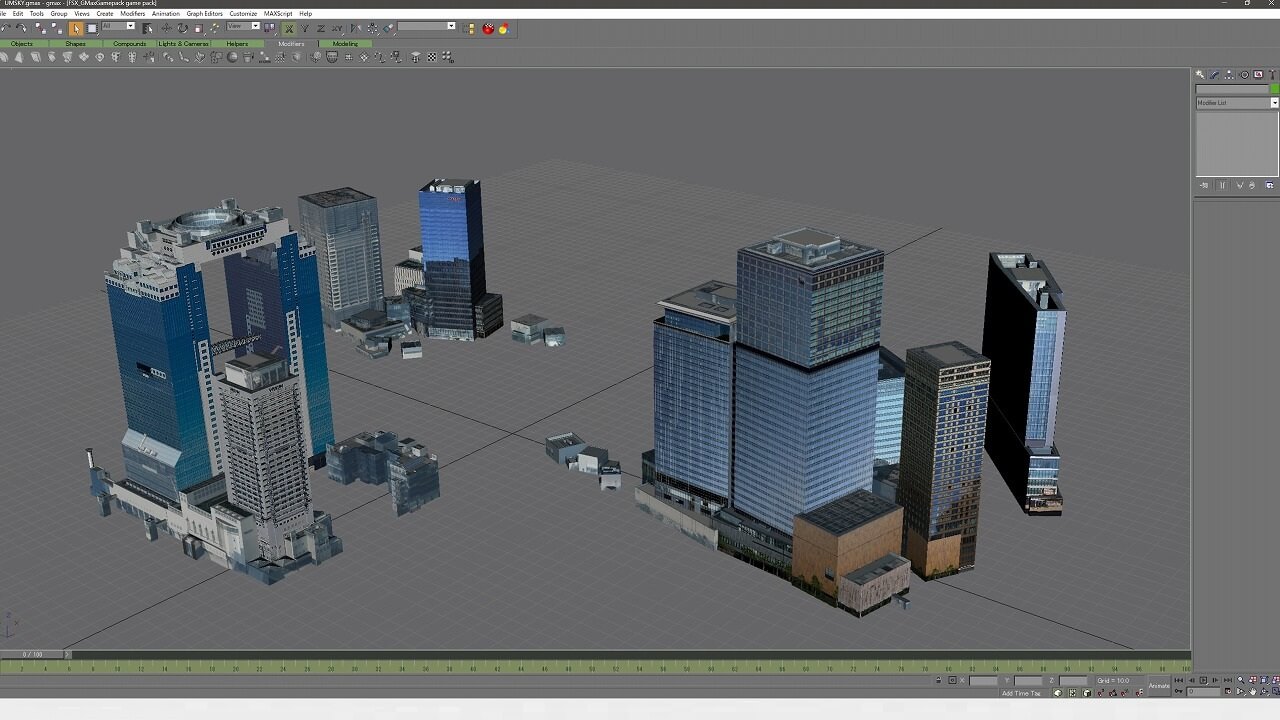Select the Select Object arrow tool

76,28
